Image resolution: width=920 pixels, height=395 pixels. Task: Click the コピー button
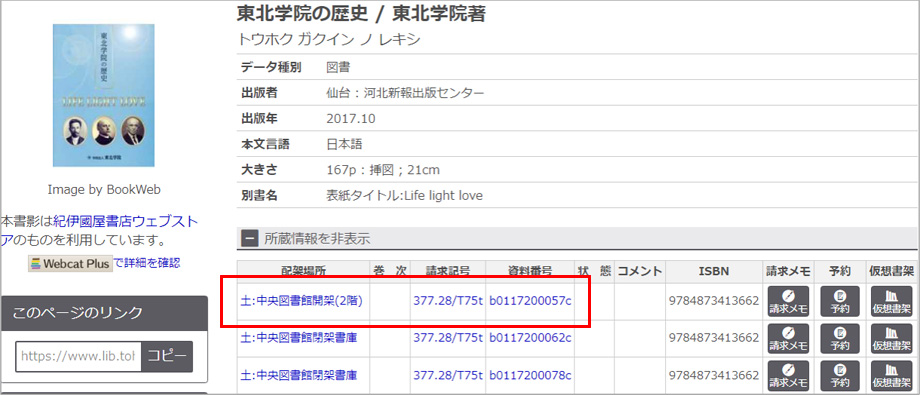click(167, 356)
